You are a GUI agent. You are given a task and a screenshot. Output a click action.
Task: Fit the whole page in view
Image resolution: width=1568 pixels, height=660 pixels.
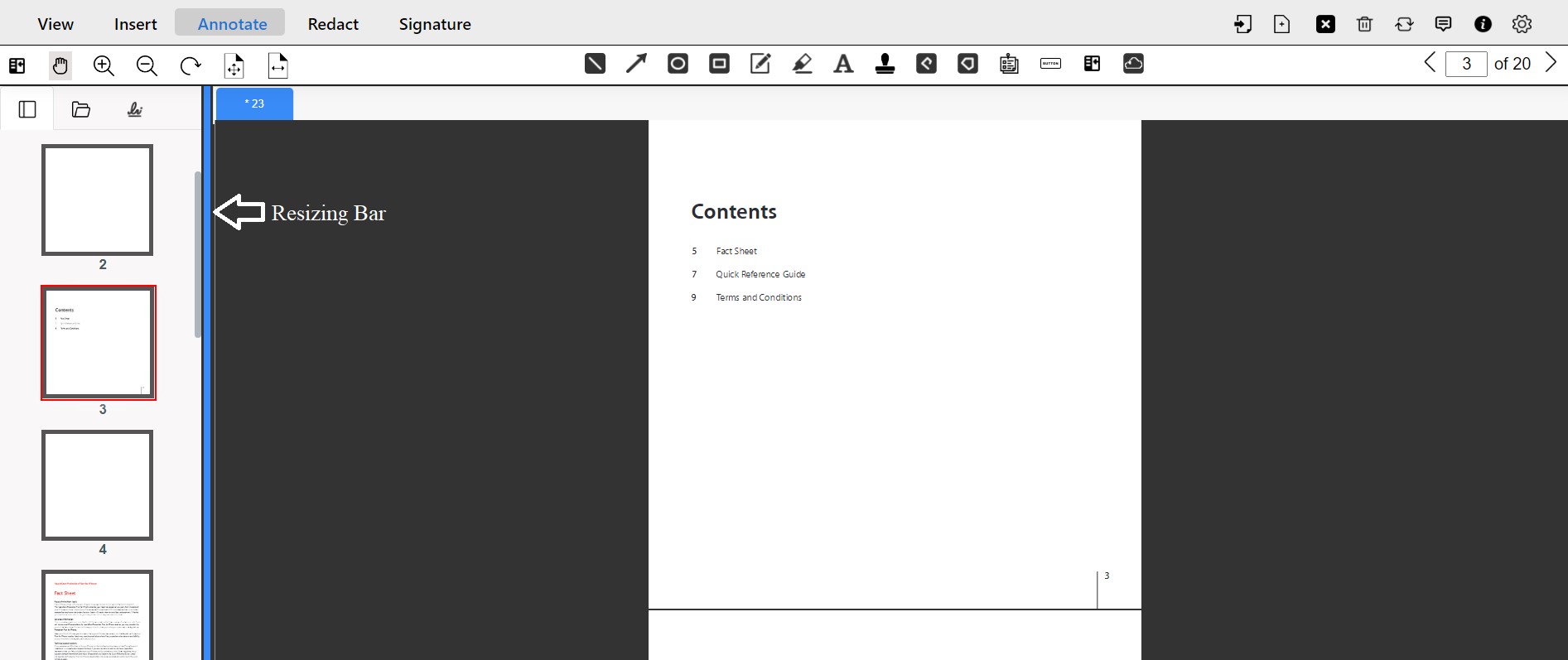[234, 65]
